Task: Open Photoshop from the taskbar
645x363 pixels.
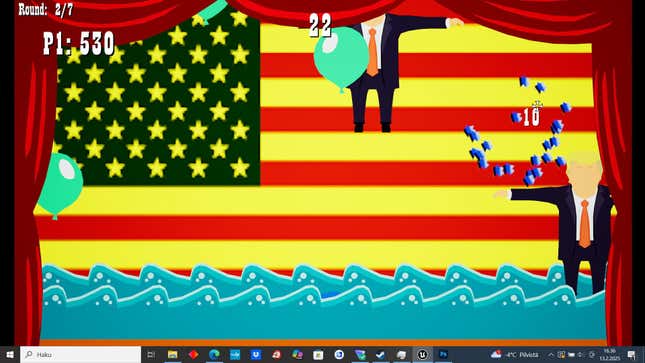Action: click(443, 354)
